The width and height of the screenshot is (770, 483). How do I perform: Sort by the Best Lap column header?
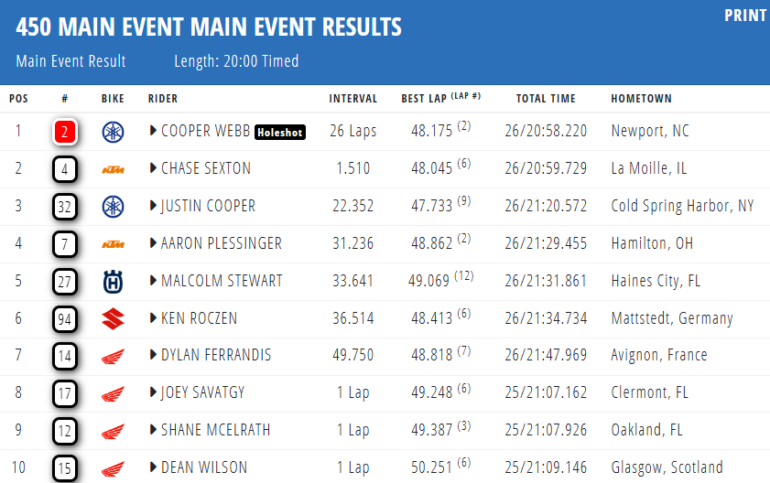[x=425, y=98]
